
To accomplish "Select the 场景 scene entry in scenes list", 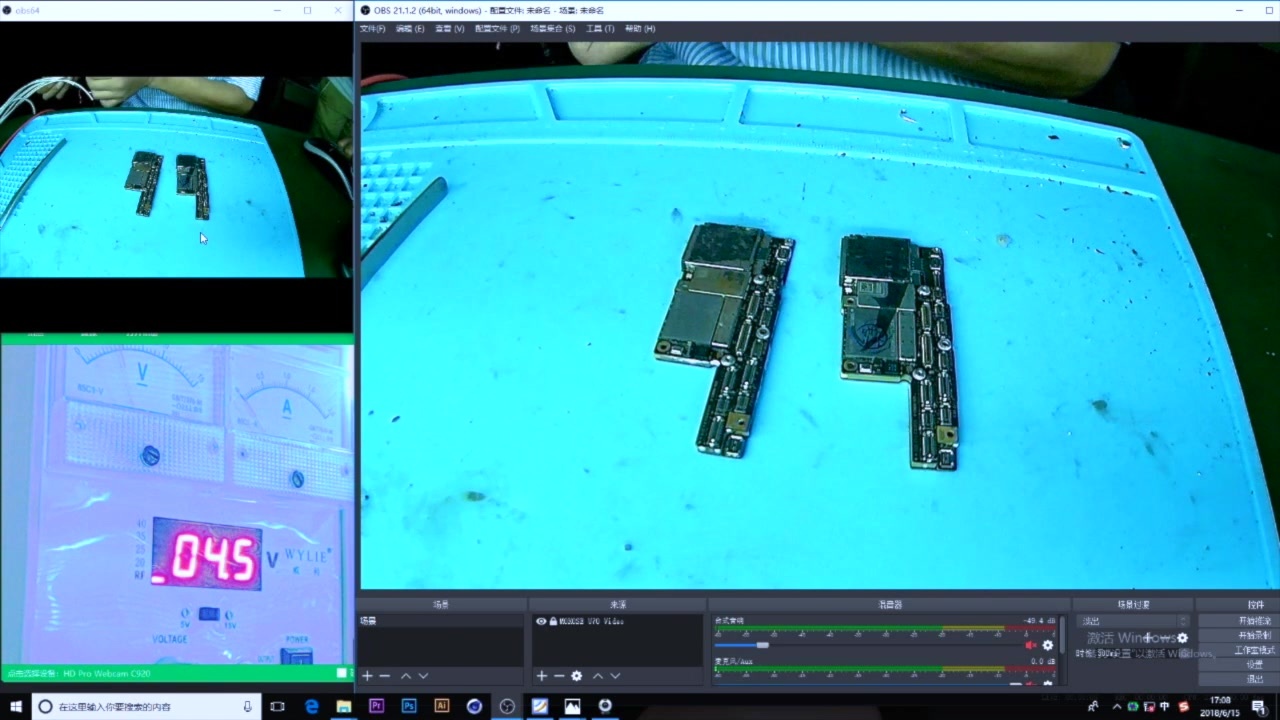I will coord(440,621).
